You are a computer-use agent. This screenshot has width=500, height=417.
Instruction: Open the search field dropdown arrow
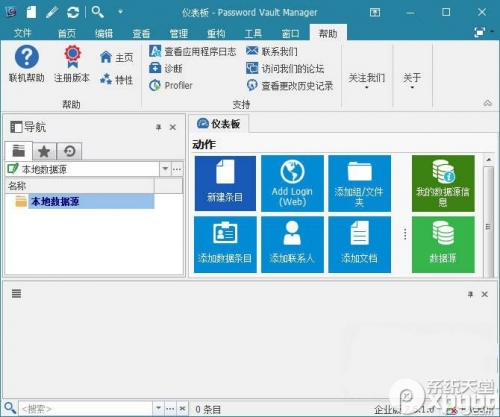(x=158, y=408)
